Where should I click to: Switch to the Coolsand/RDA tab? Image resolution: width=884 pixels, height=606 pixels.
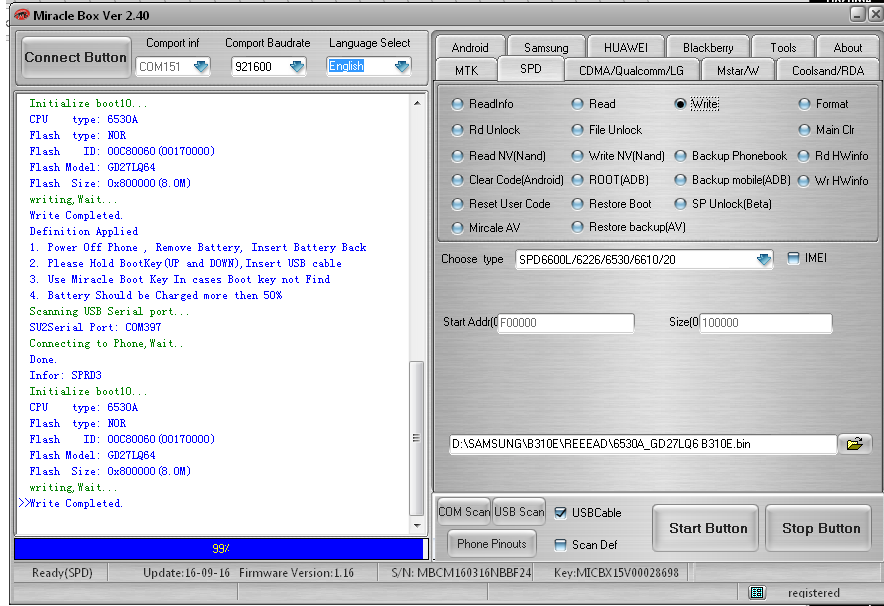point(828,70)
